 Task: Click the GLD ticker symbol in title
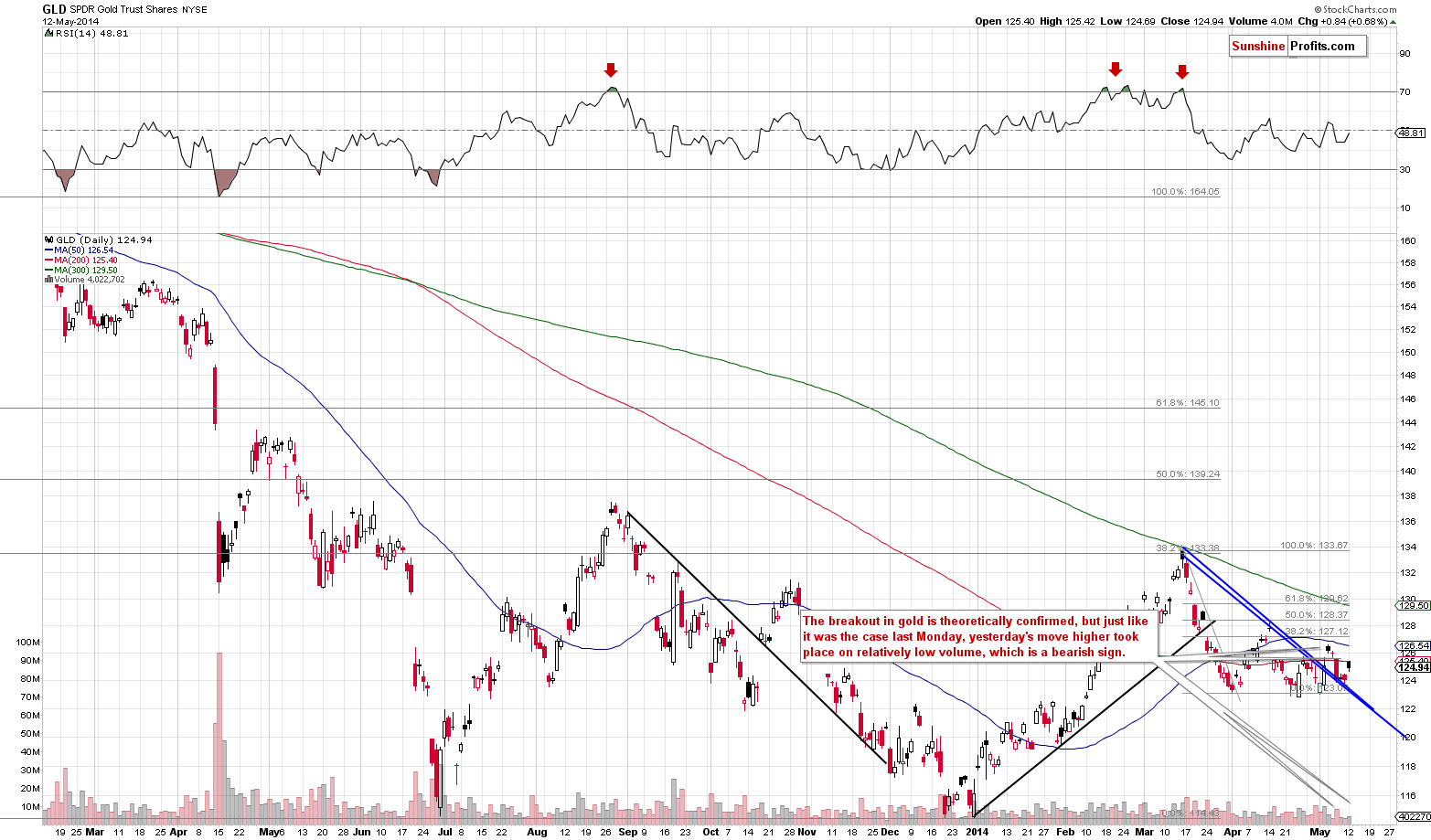(x=54, y=9)
